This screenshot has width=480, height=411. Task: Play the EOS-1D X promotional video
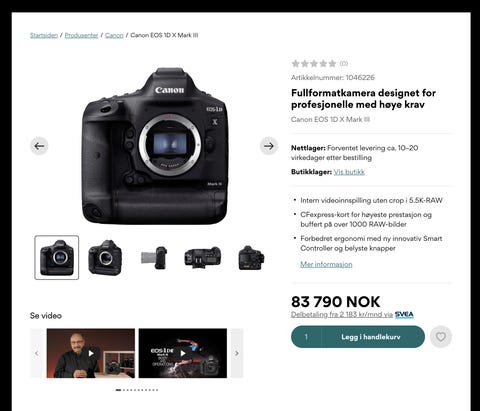(183, 353)
